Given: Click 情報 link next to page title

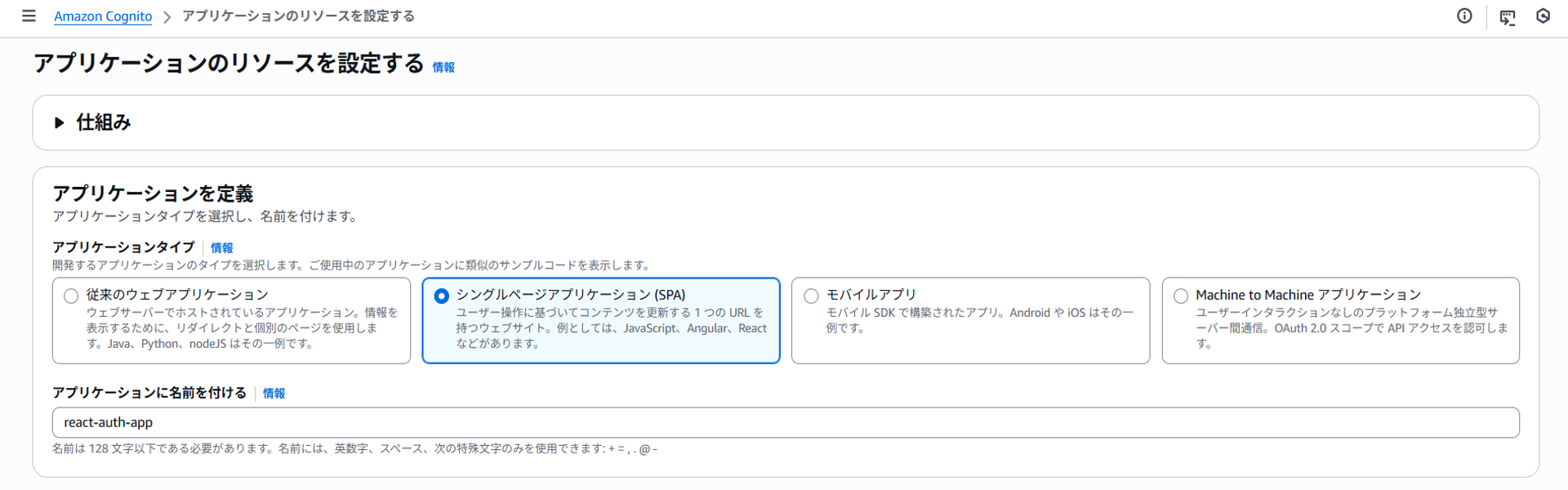Looking at the screenshot, I should pos(443,67).
